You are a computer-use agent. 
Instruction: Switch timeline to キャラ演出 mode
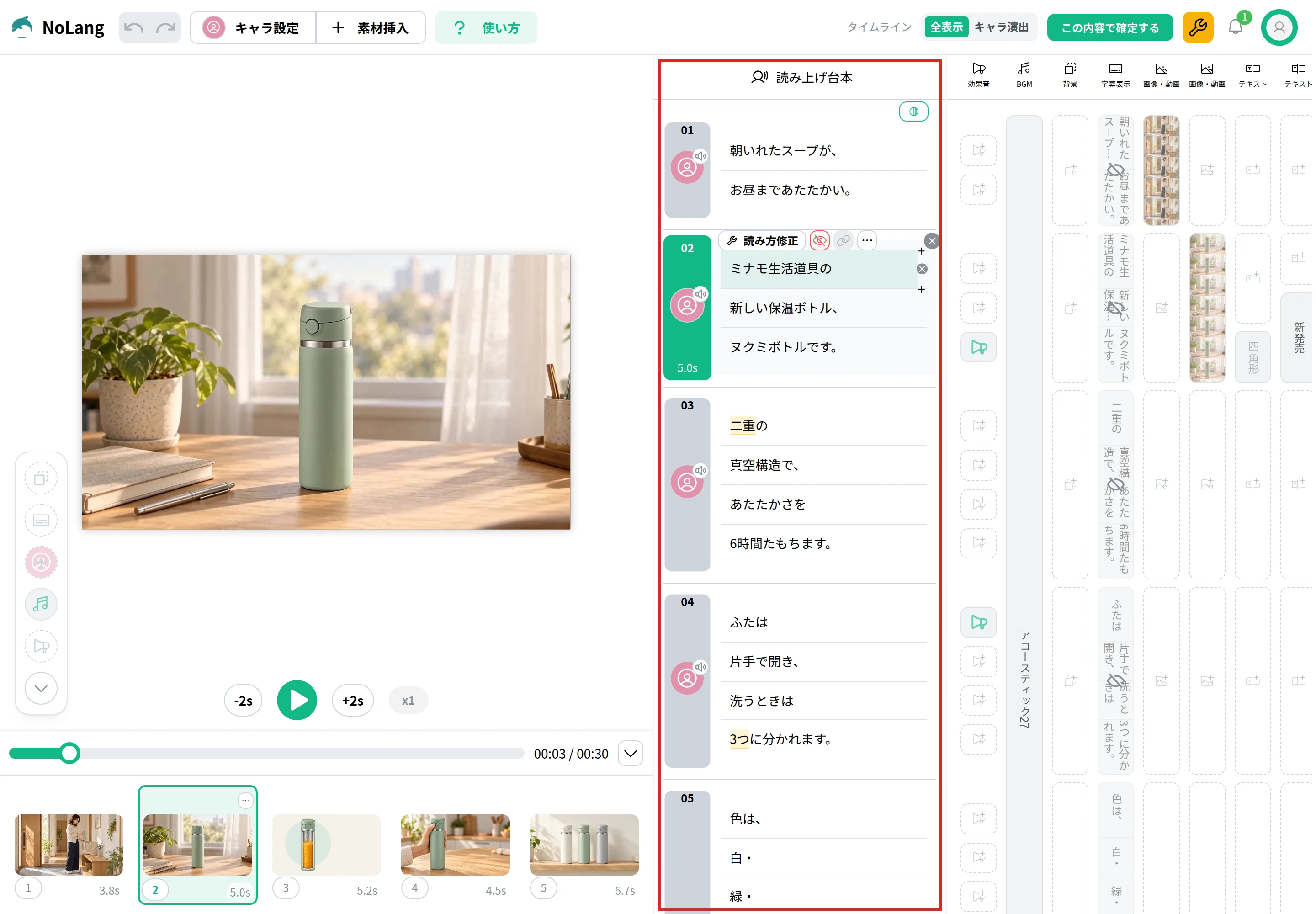click(x=1001, y=27)
